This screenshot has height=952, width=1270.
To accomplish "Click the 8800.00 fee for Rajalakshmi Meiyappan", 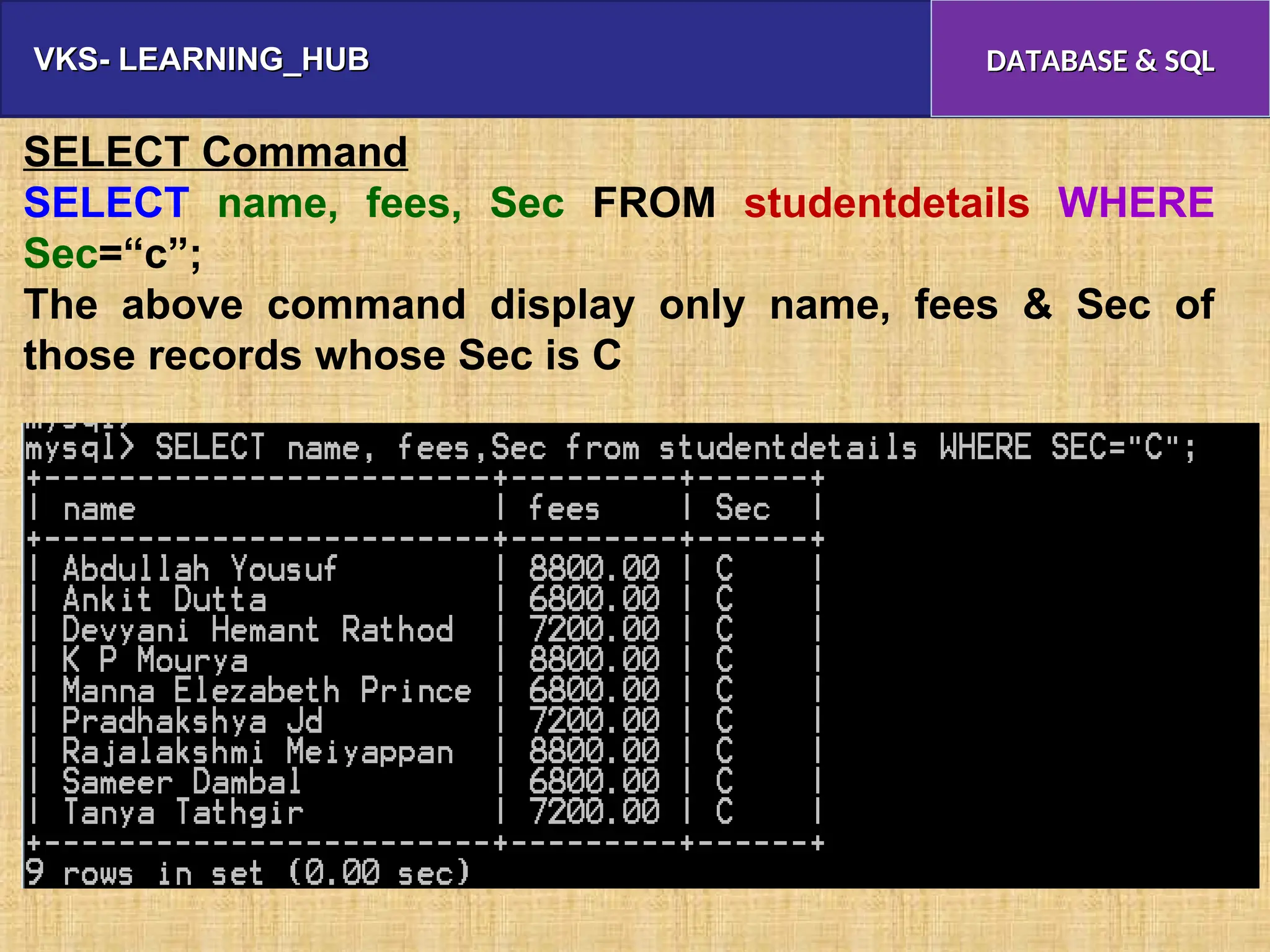I will tap(594, 751).
